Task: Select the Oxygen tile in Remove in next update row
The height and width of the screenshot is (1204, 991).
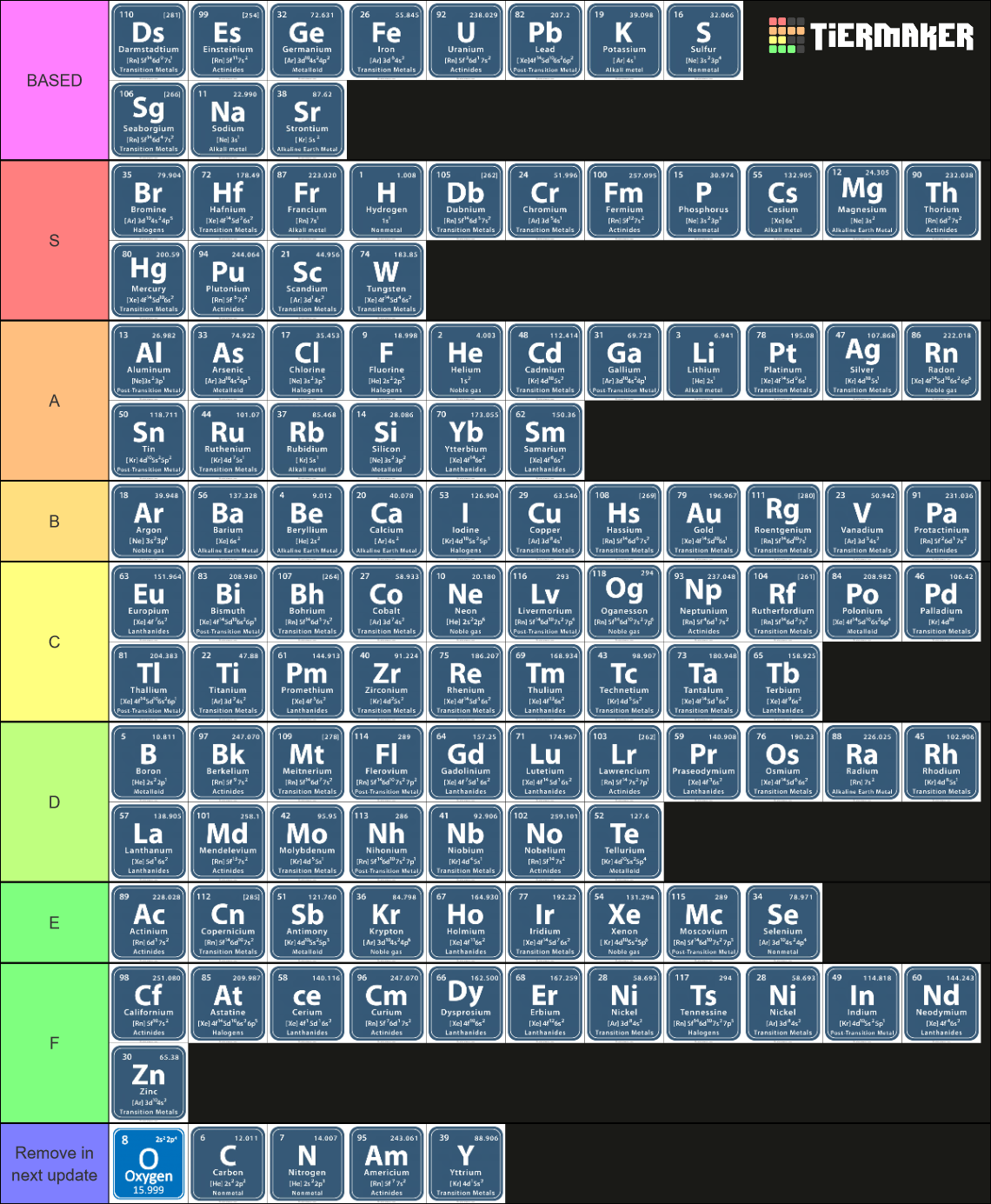Action: point(148,1165)
